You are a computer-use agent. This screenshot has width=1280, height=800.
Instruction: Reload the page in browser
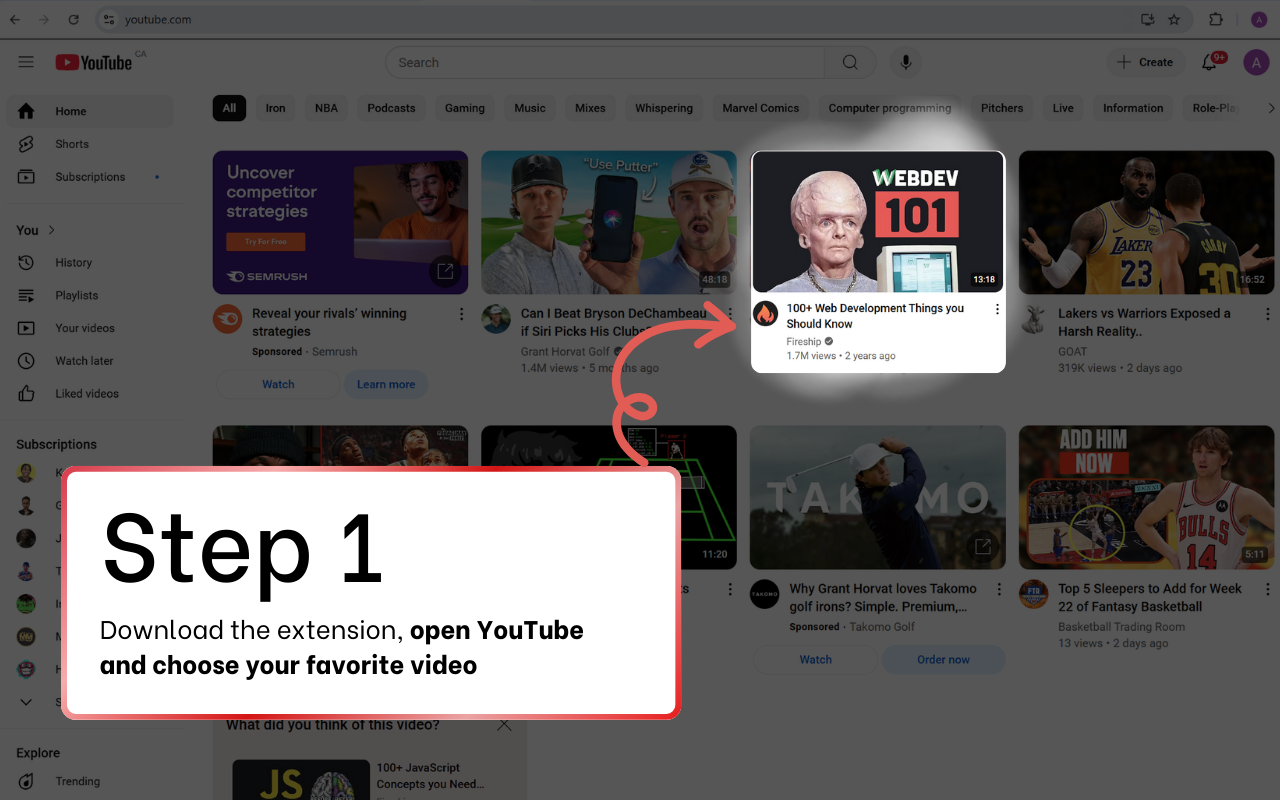point(73,19)
